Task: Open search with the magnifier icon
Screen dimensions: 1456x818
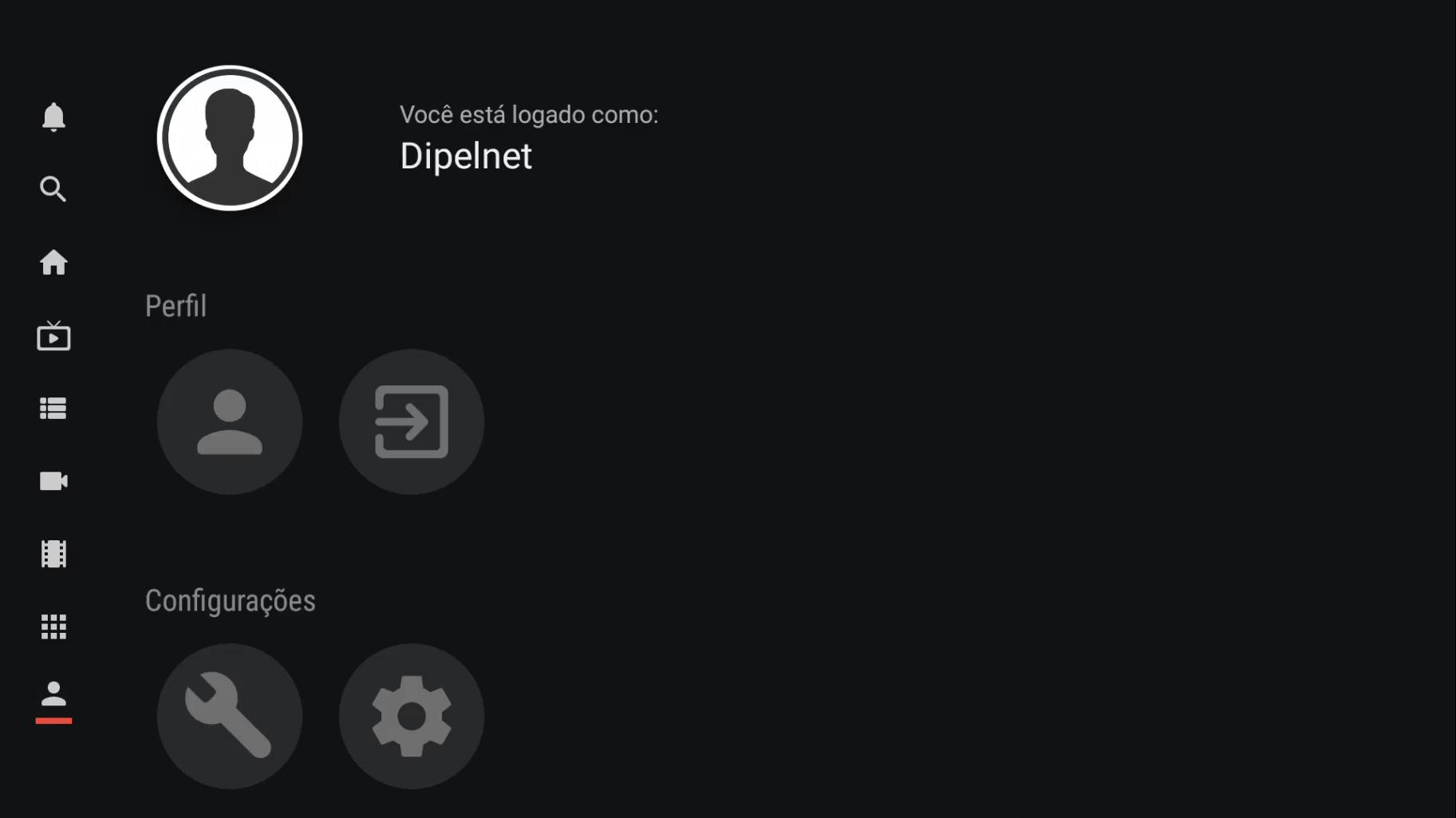Action: point(53,189)
